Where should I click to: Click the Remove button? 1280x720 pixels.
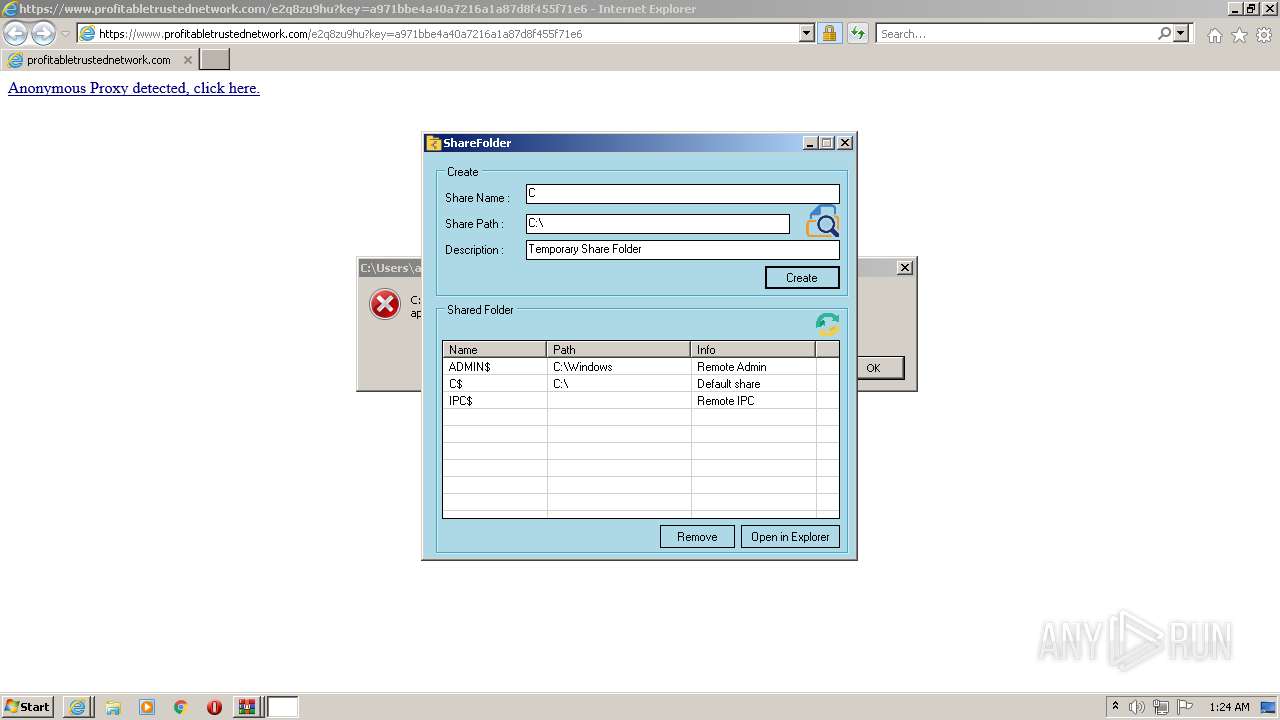click(697, 537)
